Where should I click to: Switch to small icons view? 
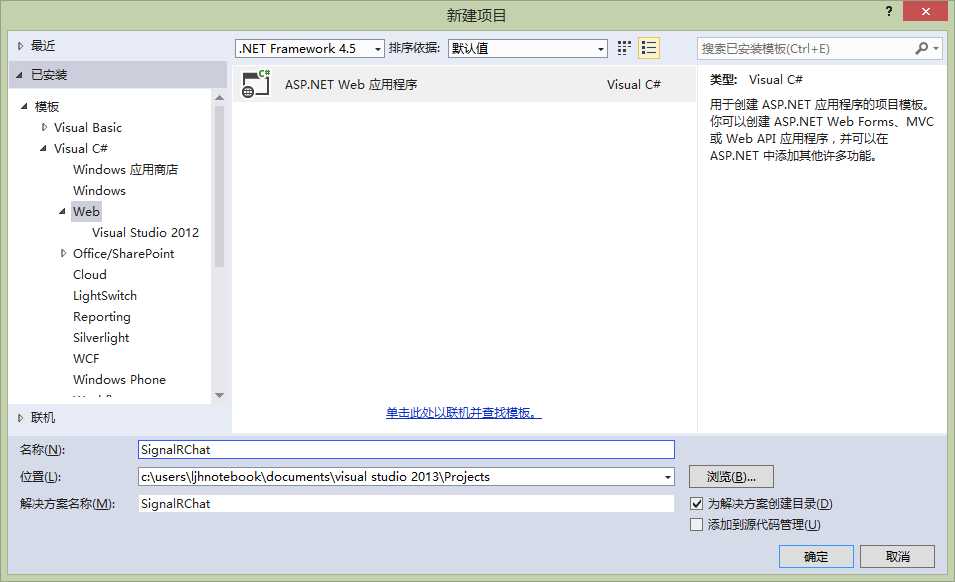tap(624, 48)
